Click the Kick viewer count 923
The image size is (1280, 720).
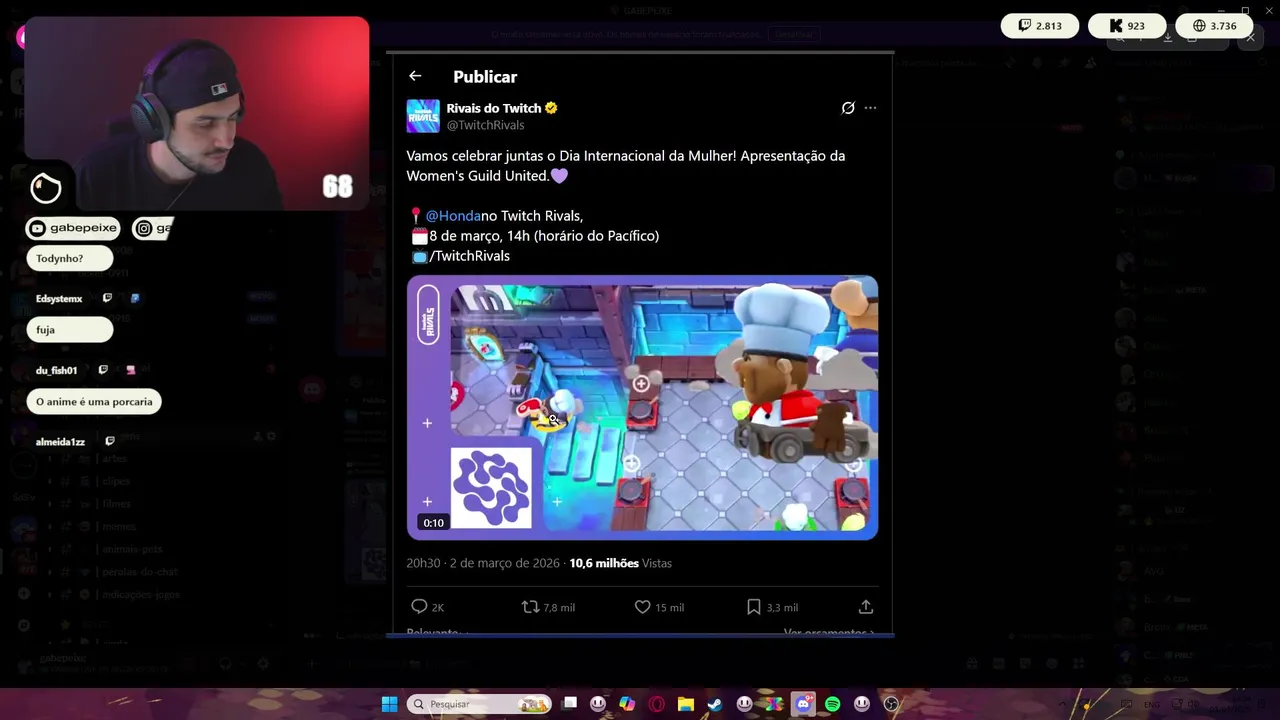click(x=1127, y=26)
